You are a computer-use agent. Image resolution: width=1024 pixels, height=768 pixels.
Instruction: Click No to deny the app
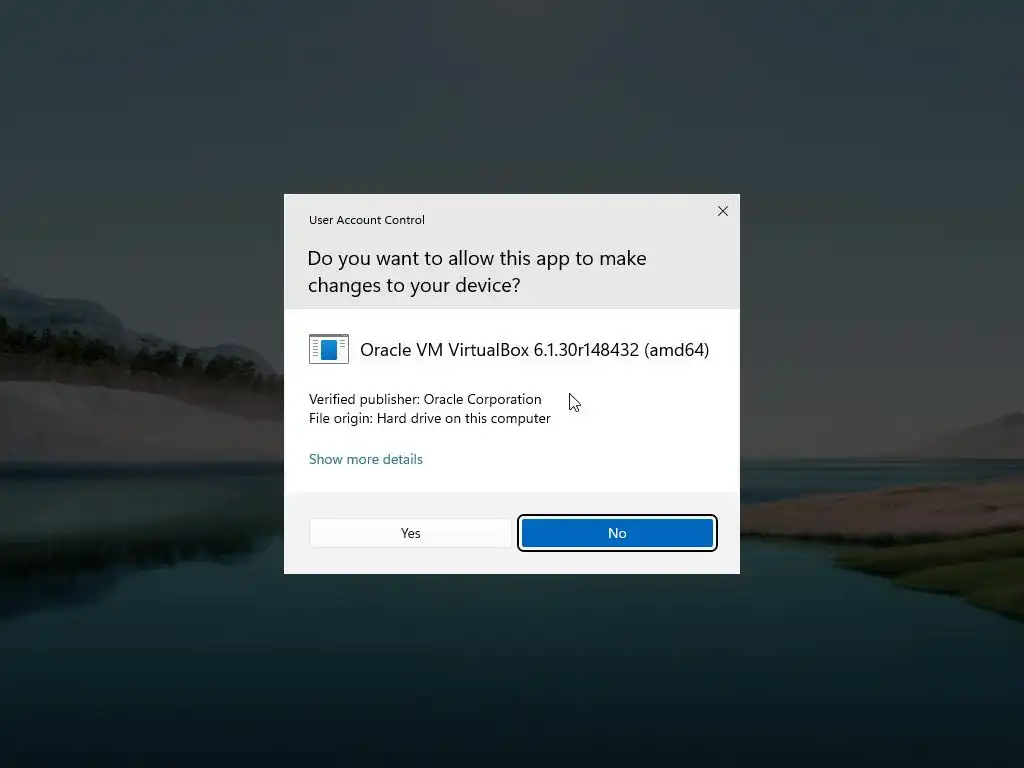(x=617, y=533)
